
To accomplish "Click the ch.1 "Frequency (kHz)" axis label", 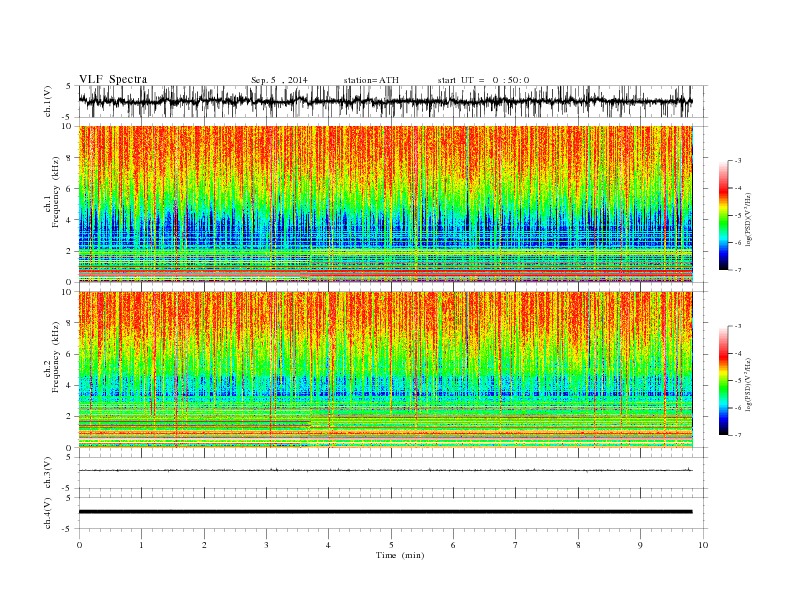I will click(56, 192).
